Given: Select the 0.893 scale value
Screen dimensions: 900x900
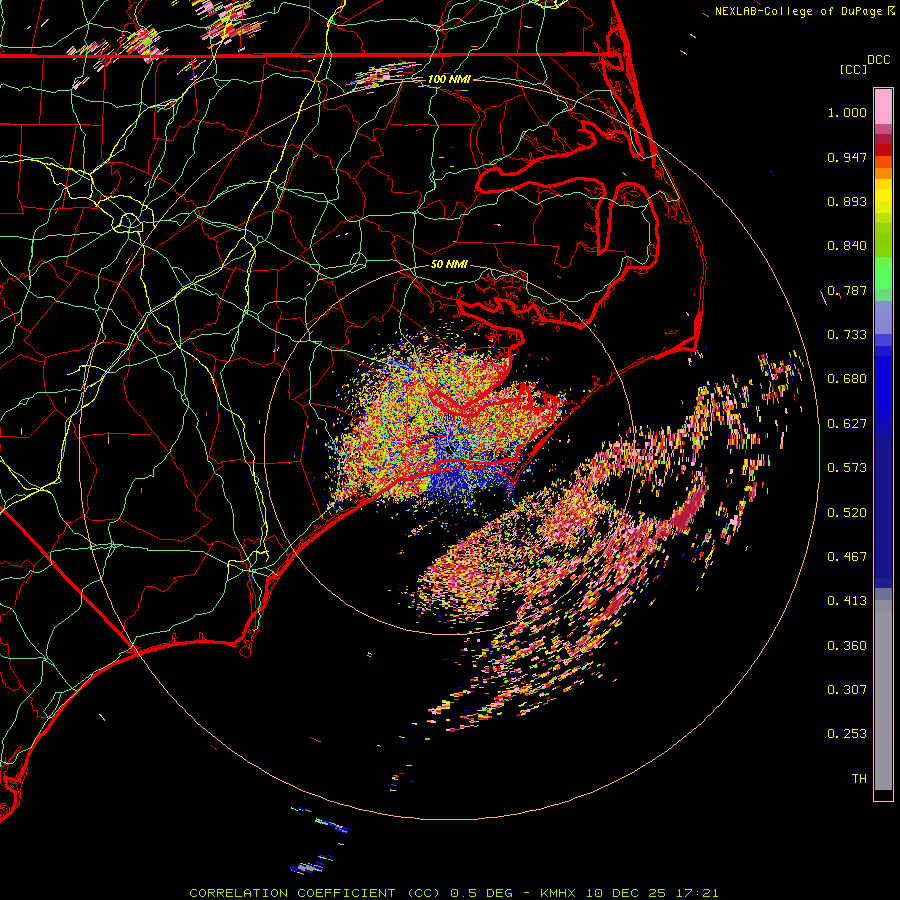Looking at the screenshot, I should pyautogui.click(x=847, y=201).
